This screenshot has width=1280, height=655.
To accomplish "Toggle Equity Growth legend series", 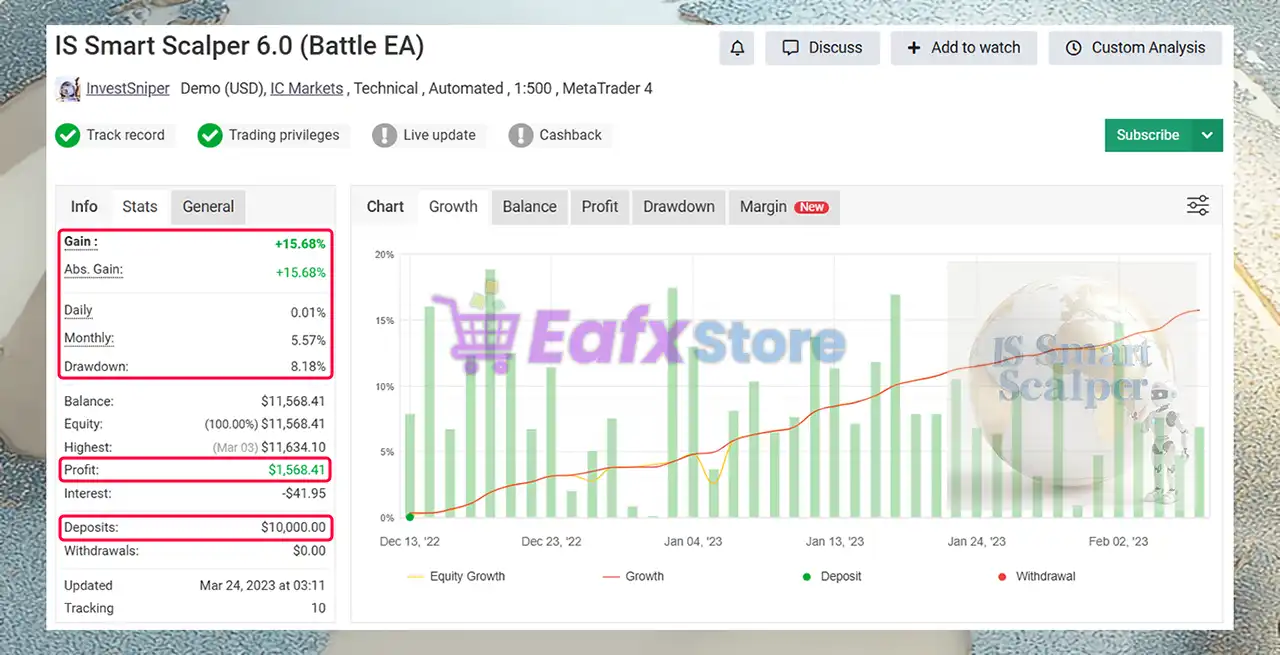I will [456, 576].
